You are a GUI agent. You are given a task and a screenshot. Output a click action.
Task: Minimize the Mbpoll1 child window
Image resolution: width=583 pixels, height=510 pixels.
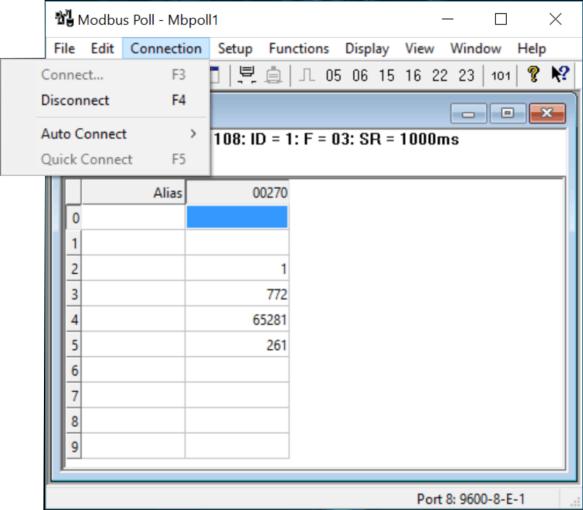pos(468,113)
